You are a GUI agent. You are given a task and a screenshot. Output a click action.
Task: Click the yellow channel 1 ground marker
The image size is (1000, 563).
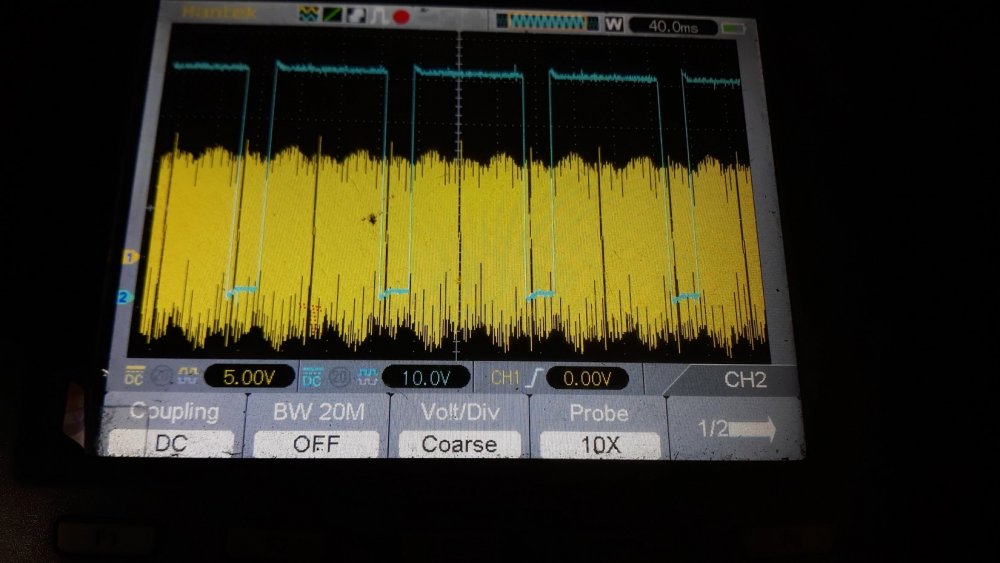129,257
